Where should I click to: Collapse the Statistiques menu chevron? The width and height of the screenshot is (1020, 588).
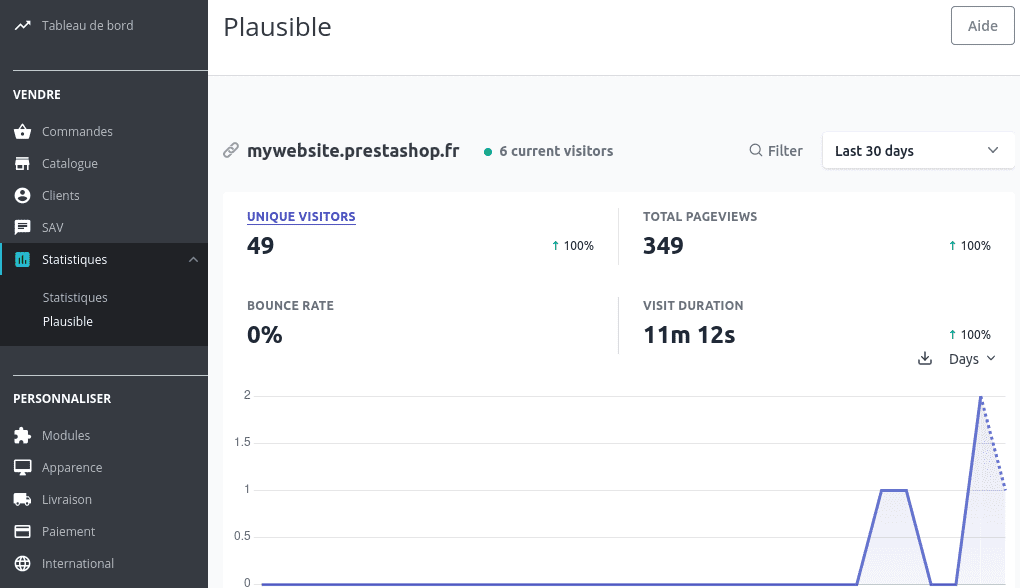pos(193,260)
